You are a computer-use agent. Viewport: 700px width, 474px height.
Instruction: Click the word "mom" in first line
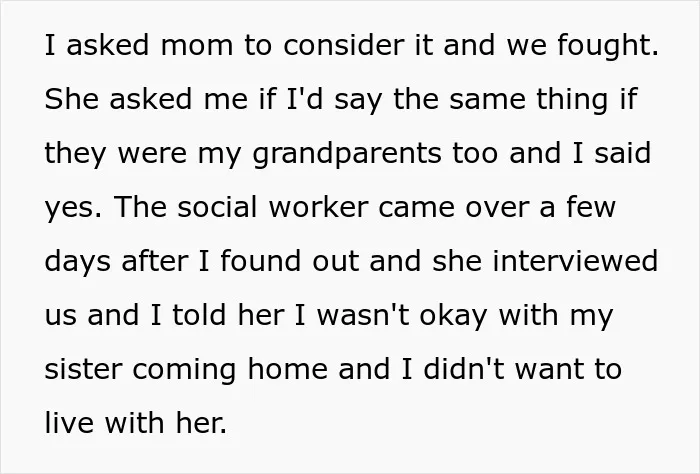coord(196,46)
